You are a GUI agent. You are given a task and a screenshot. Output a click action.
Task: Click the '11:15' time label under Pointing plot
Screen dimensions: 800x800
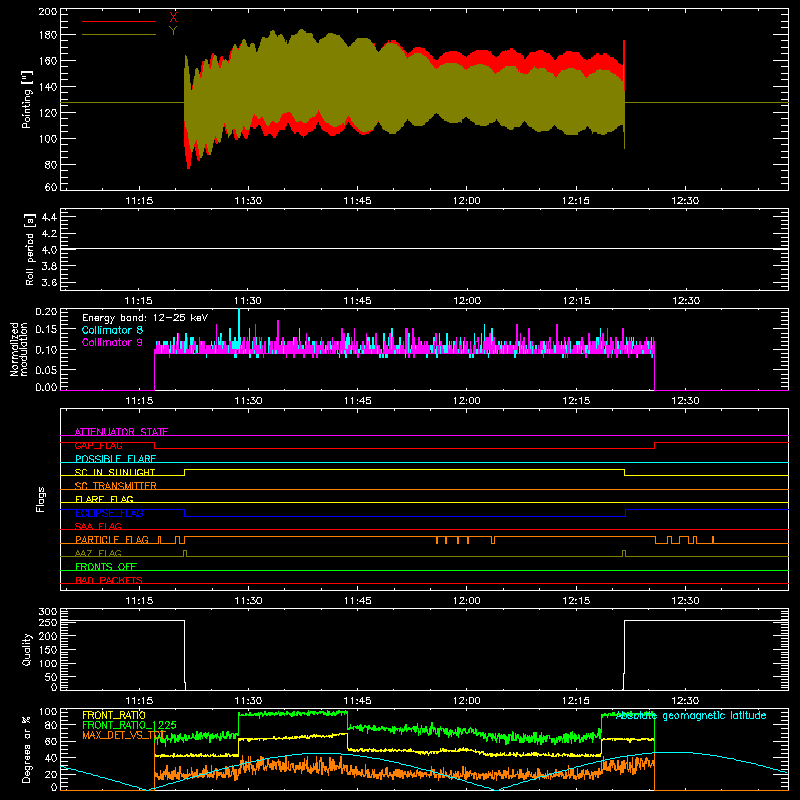coord(139,201)
